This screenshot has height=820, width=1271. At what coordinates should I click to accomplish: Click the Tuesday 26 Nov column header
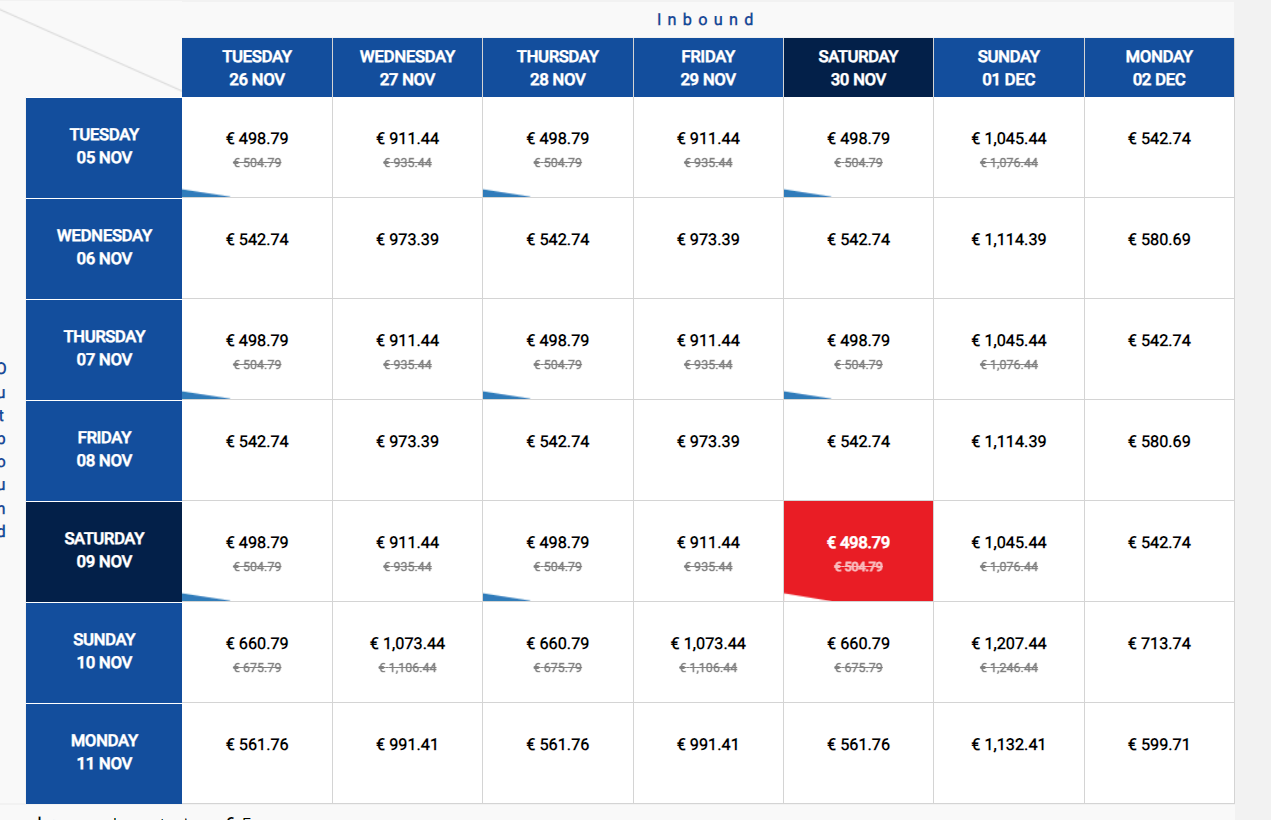pyautogui.click(x=257, y=68)
